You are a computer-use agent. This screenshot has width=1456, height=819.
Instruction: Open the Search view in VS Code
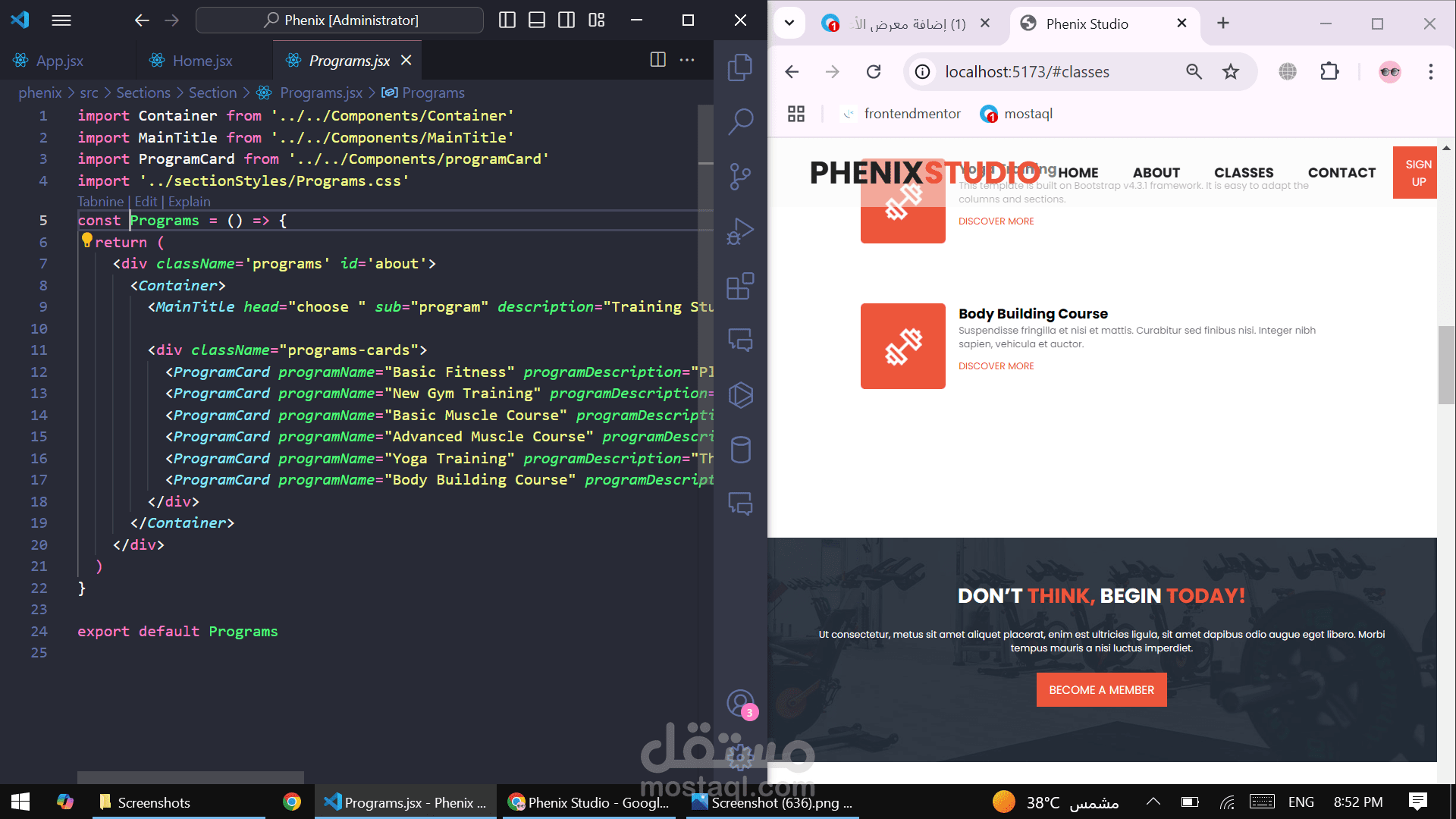click(x=740, y=121)
